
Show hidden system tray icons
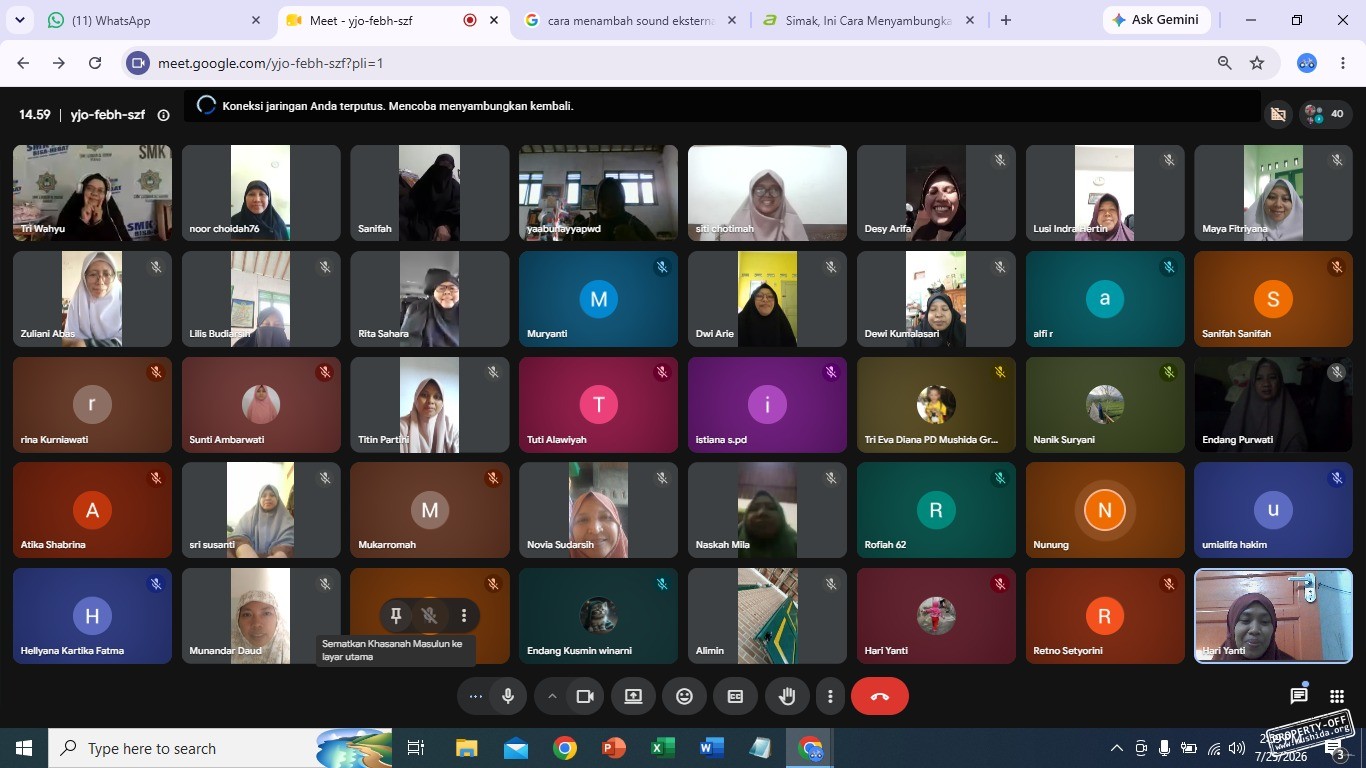(1117, 748)
